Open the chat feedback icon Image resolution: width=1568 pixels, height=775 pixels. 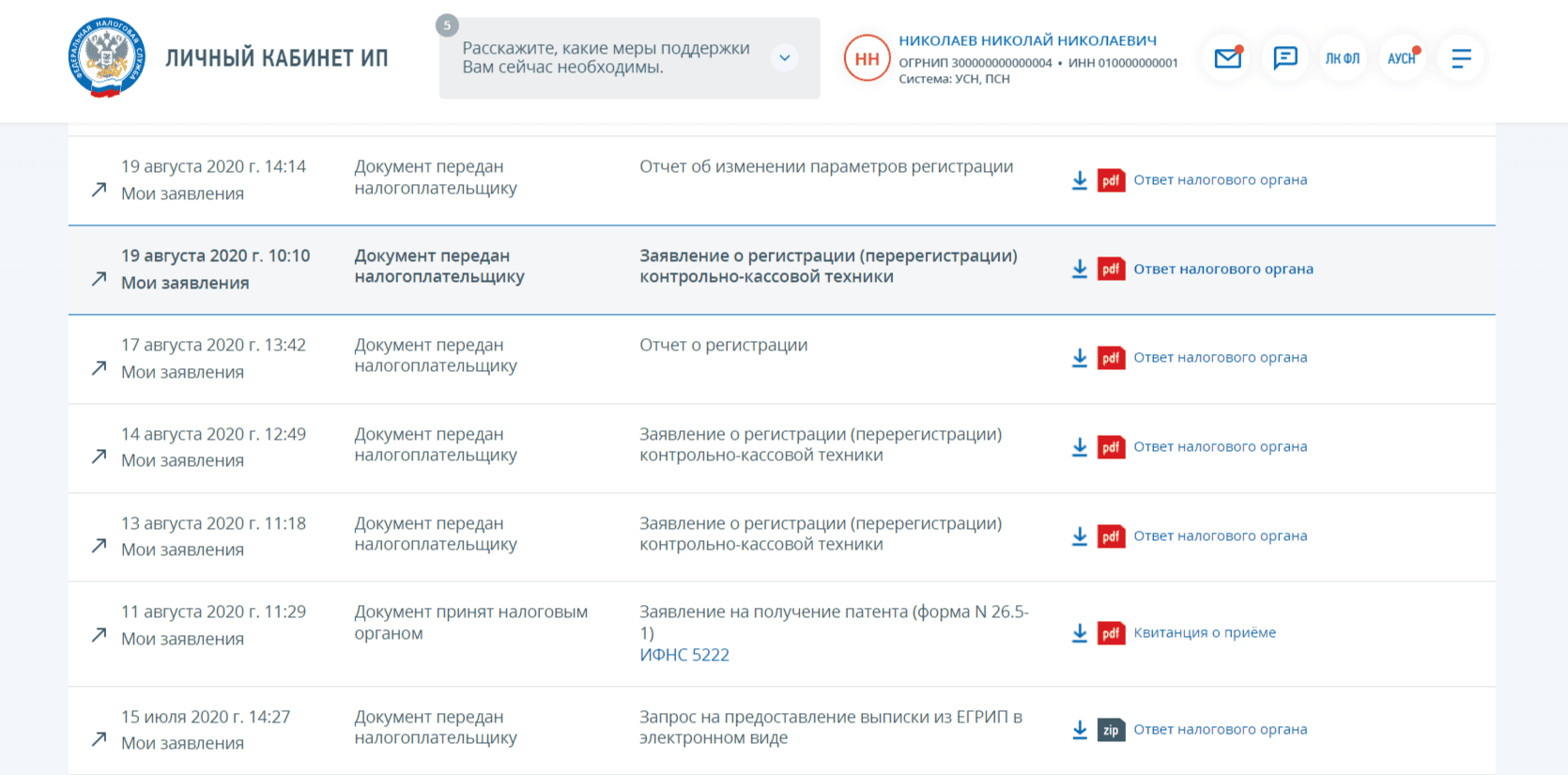(x=1284, y=58)
